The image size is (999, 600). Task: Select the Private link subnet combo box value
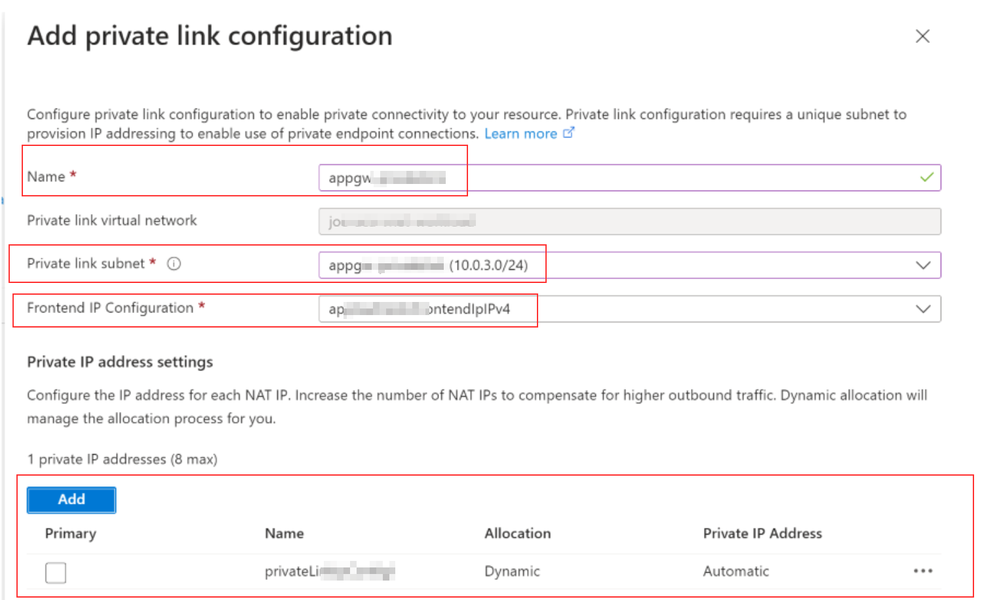point(629,265)
